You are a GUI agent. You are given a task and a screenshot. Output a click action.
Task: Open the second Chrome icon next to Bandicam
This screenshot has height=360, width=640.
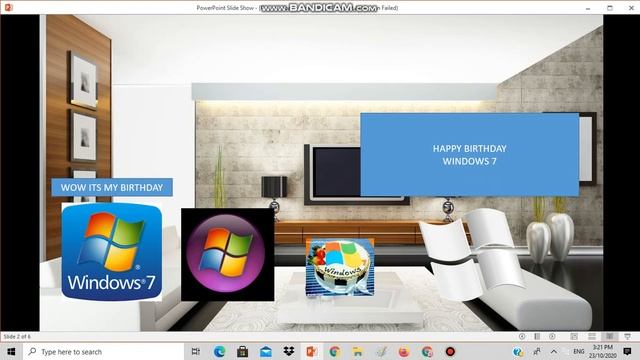[427, 351]
